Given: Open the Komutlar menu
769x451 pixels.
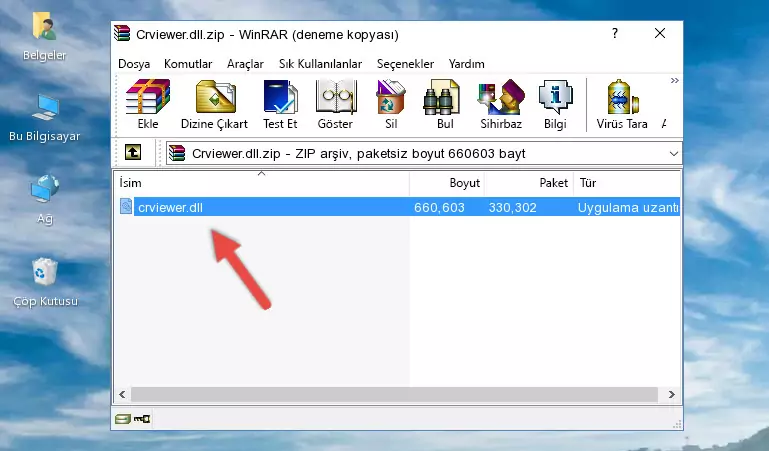Looking at the screenshot, I should [x=188, y=64].
